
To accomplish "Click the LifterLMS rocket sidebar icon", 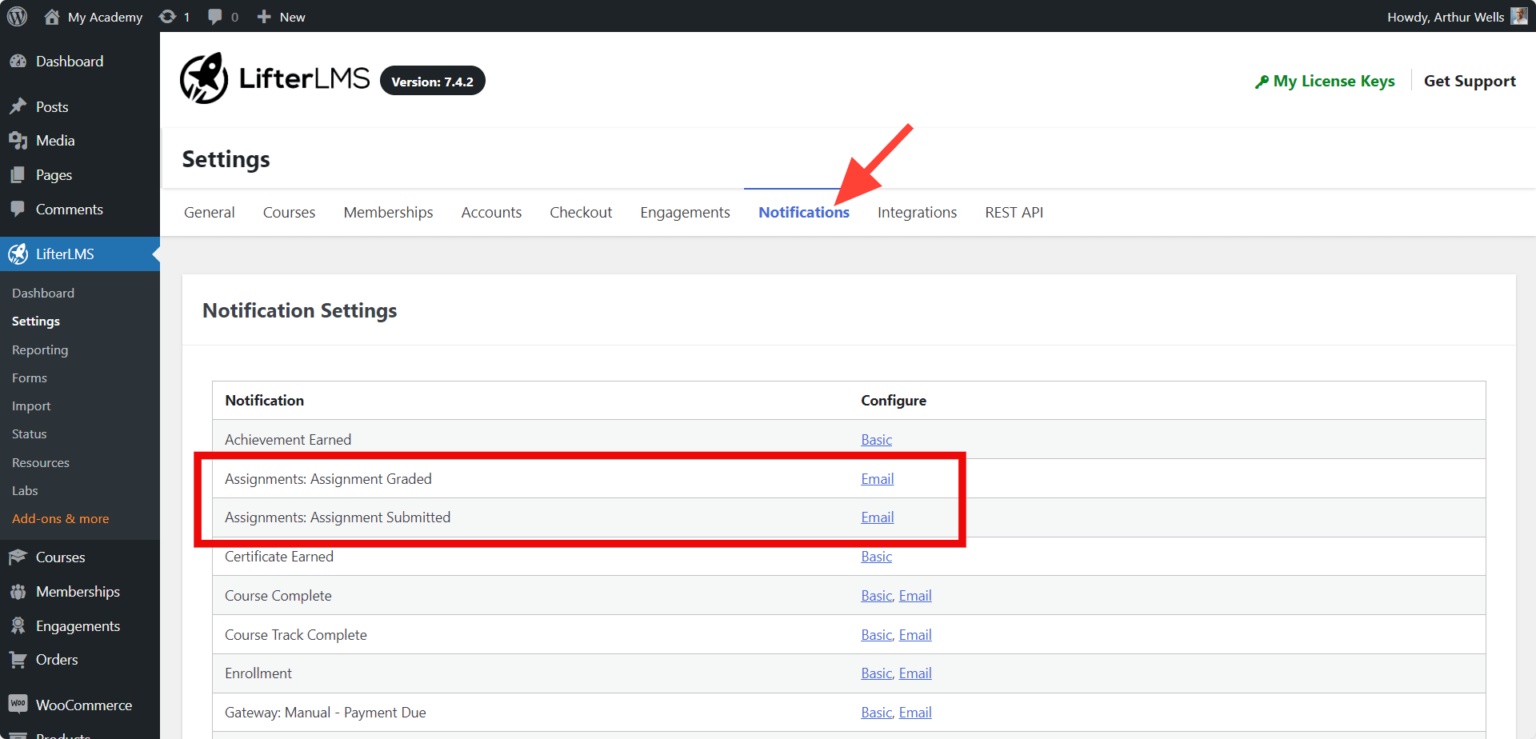I will (x=18, y=254).
